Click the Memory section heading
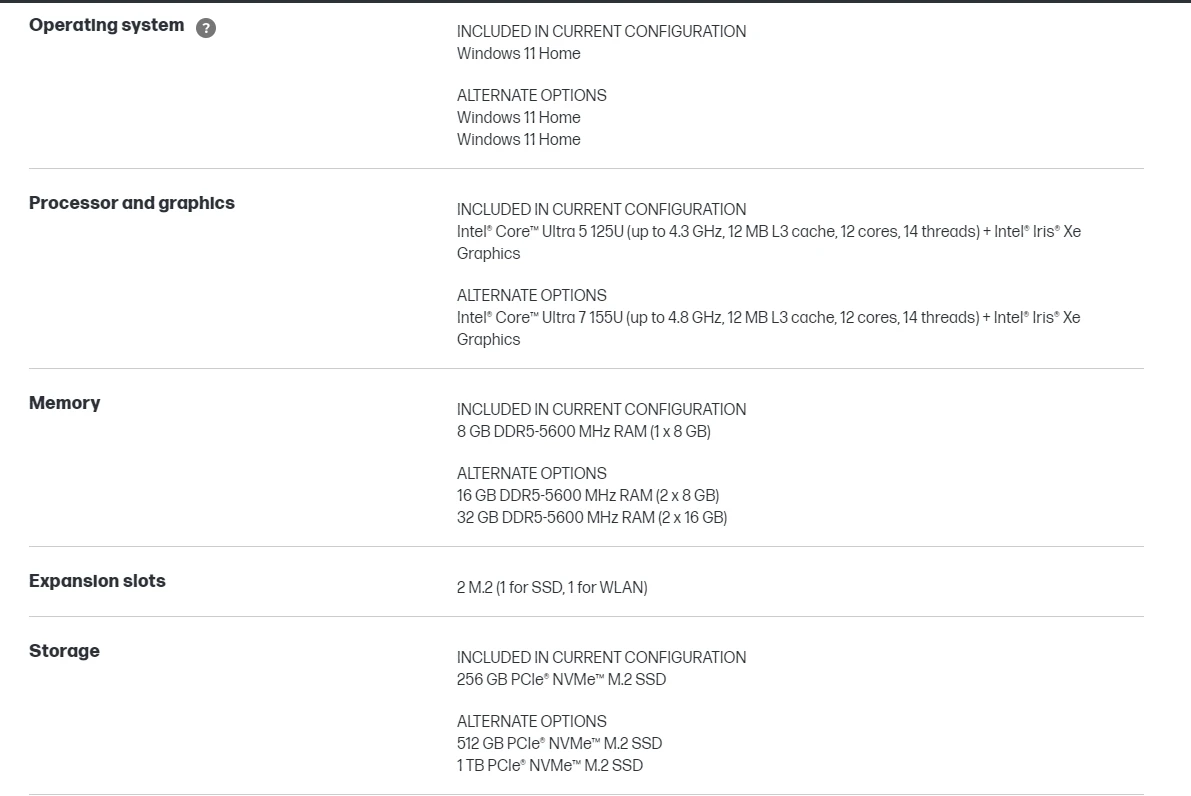Screen dimensions: 1191x796 [x=65, y=403]
